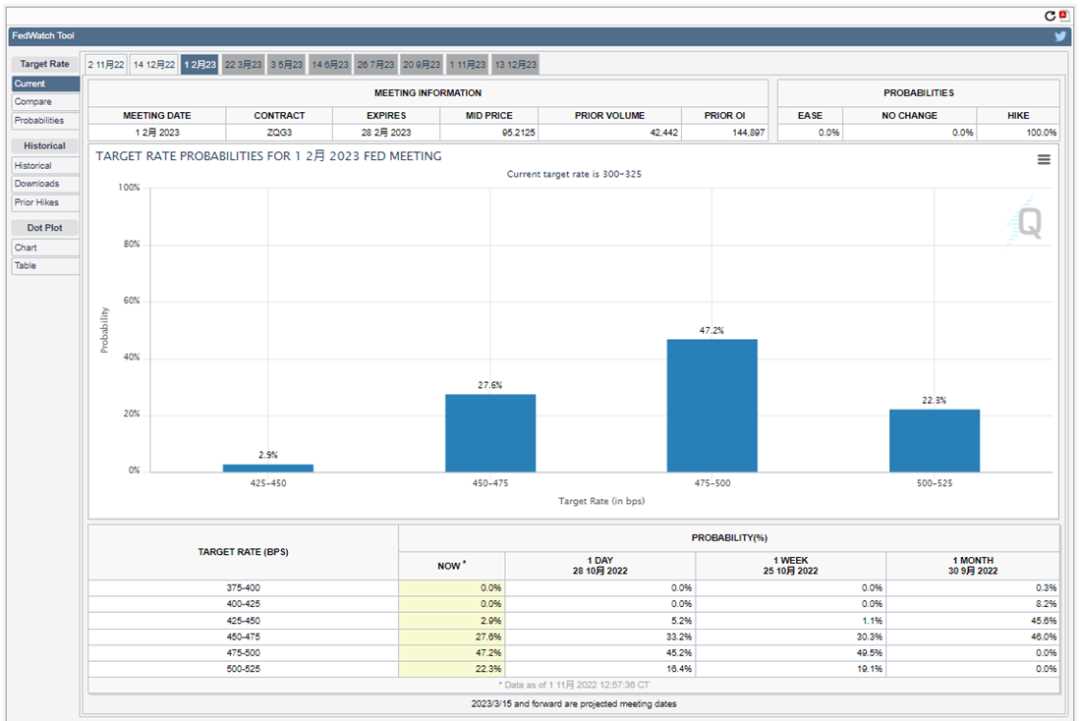Click the Twitter bird icon

point(1060,36)
